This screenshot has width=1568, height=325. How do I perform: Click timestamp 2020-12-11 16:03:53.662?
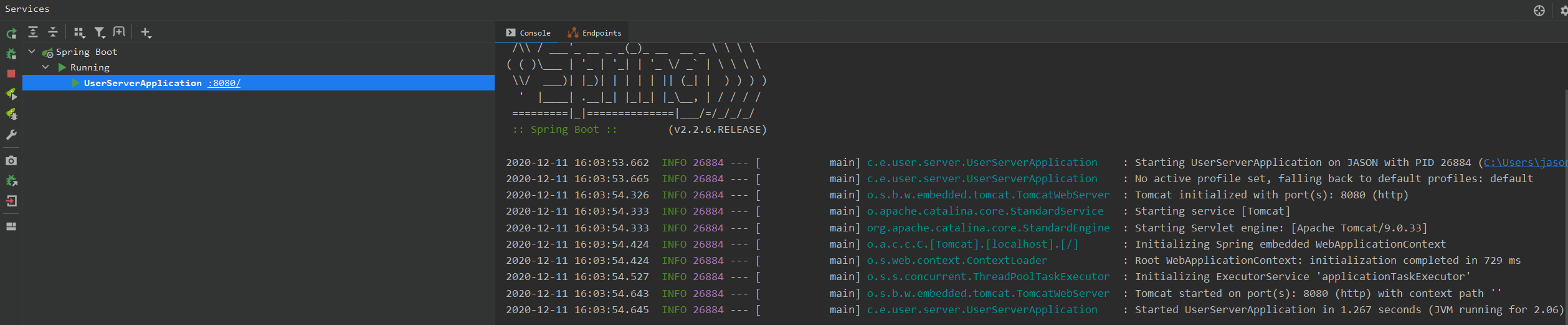577,163
